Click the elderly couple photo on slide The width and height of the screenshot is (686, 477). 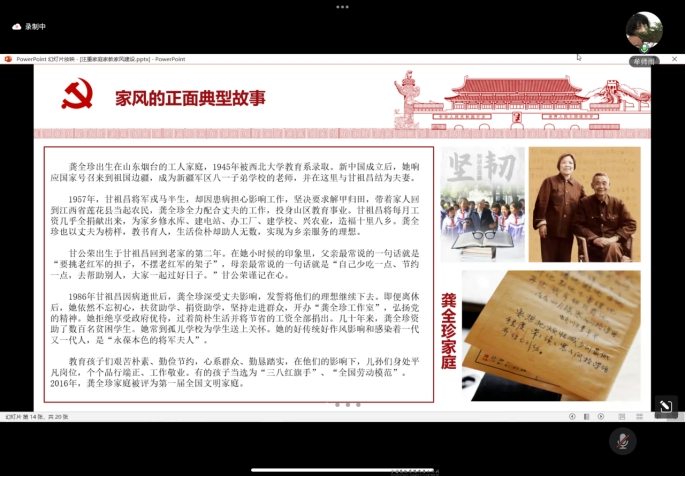click(x=584, y=205)
